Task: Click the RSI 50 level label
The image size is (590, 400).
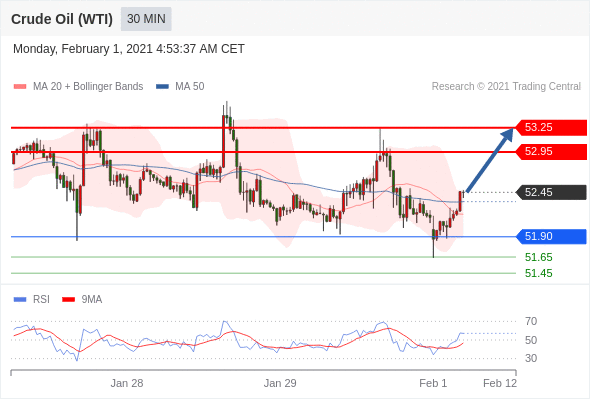Action: (x=531, y=340)
